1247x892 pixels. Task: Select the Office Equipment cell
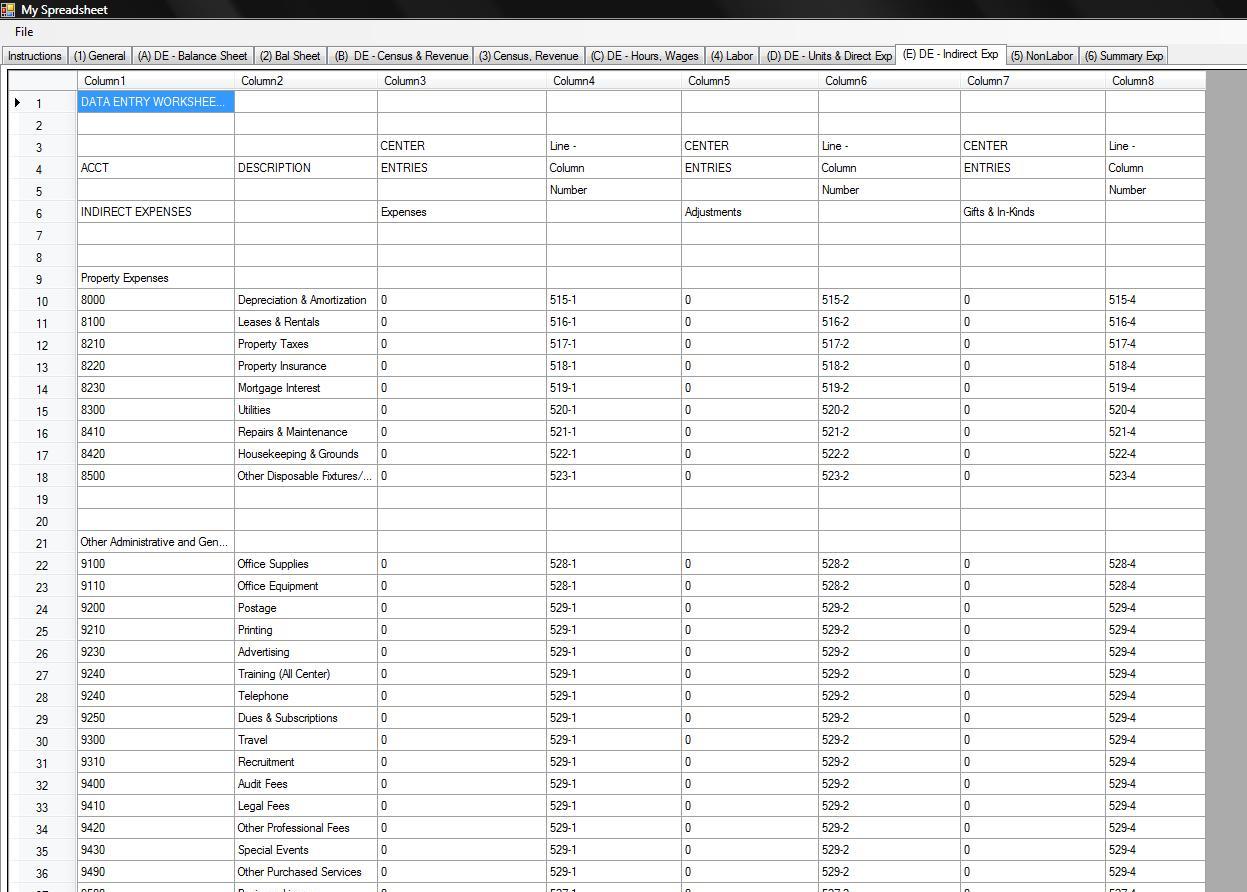(306, 586)
